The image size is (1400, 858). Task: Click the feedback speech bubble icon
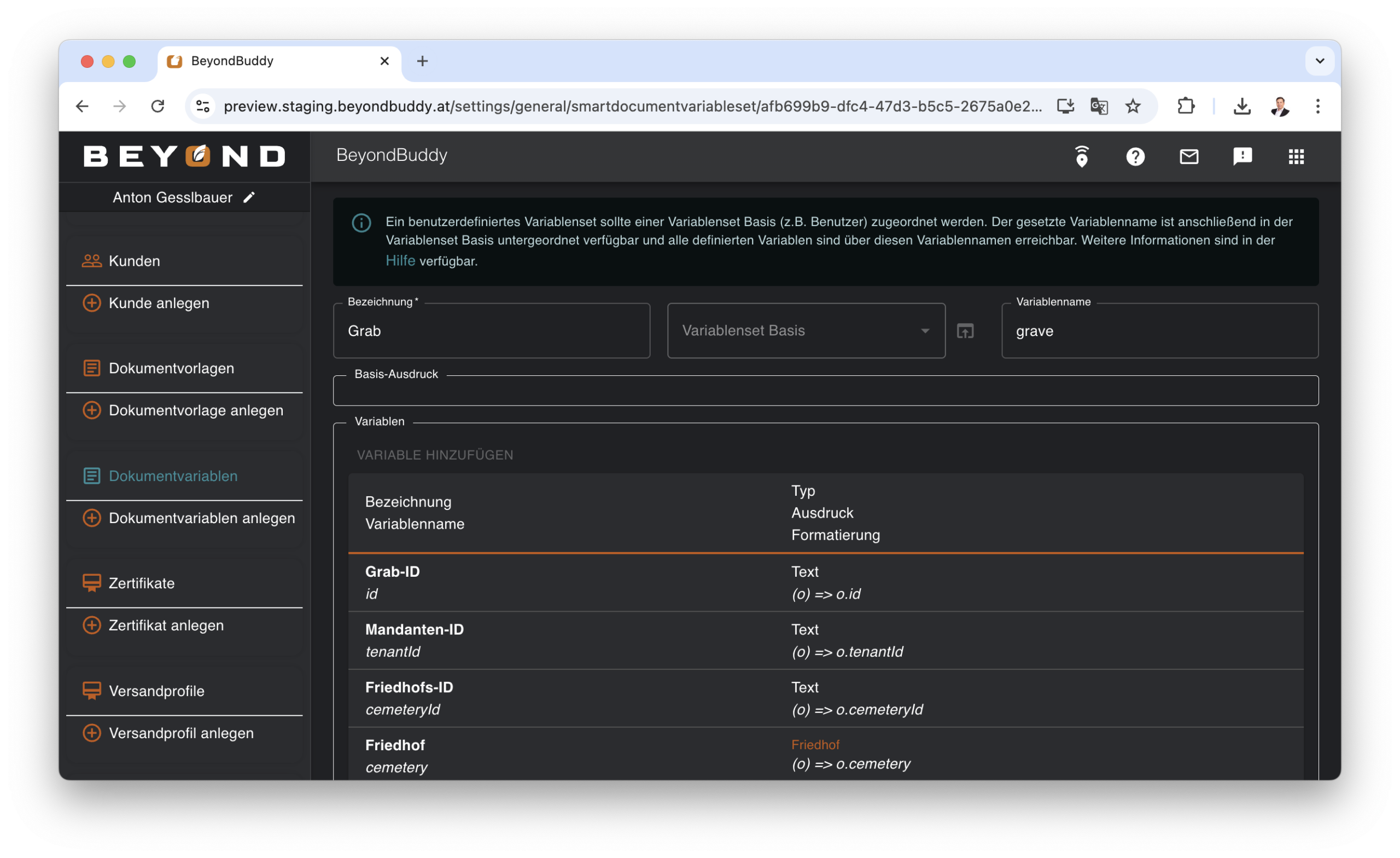tap(1242, 156)
